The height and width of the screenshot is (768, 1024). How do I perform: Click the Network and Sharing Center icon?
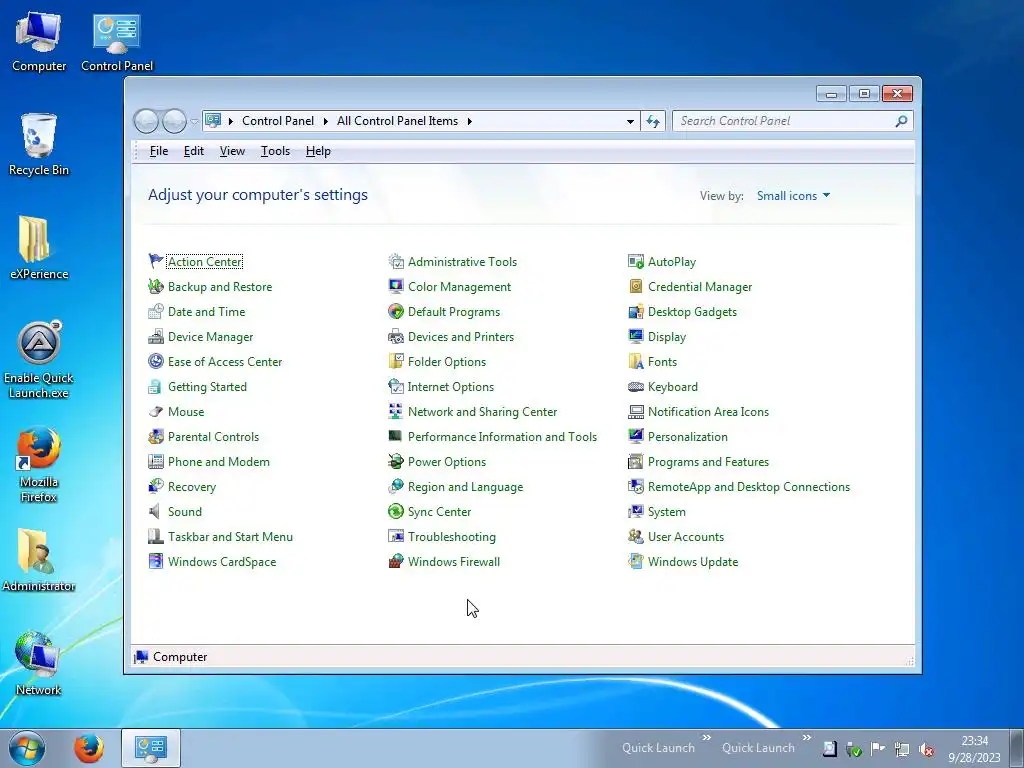point(396,411)
